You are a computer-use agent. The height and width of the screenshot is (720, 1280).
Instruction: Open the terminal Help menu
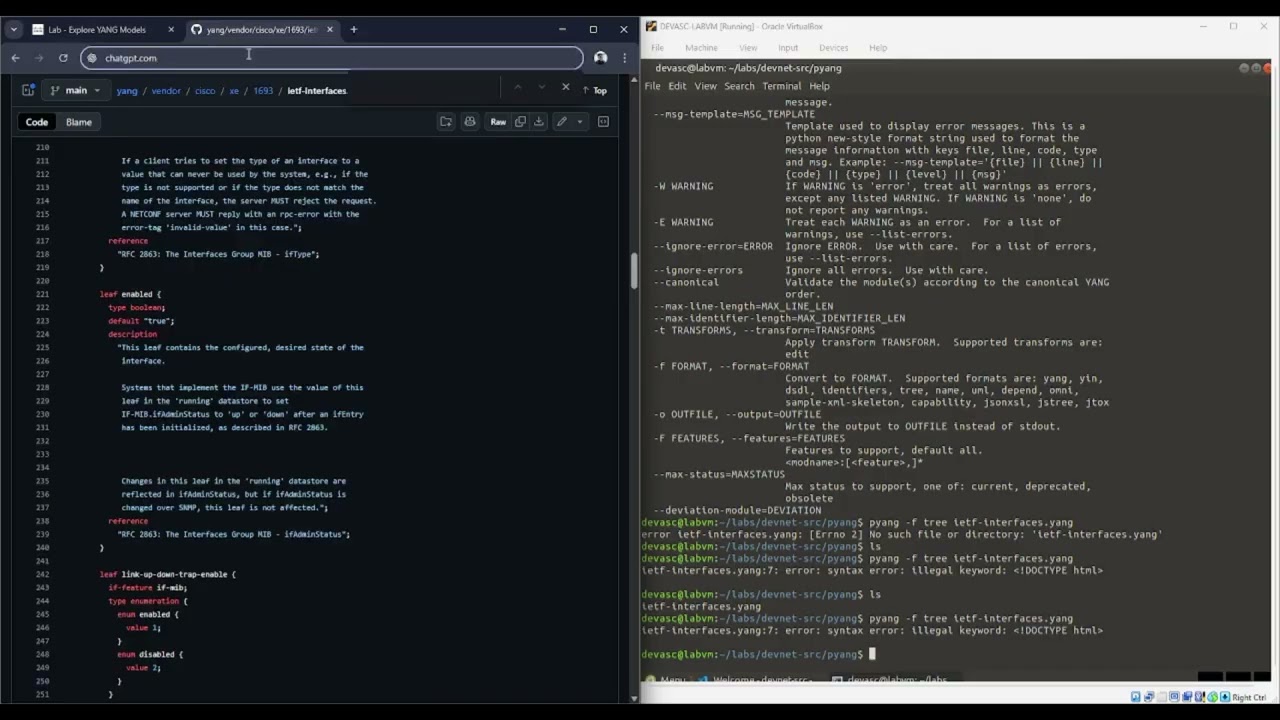819,86
